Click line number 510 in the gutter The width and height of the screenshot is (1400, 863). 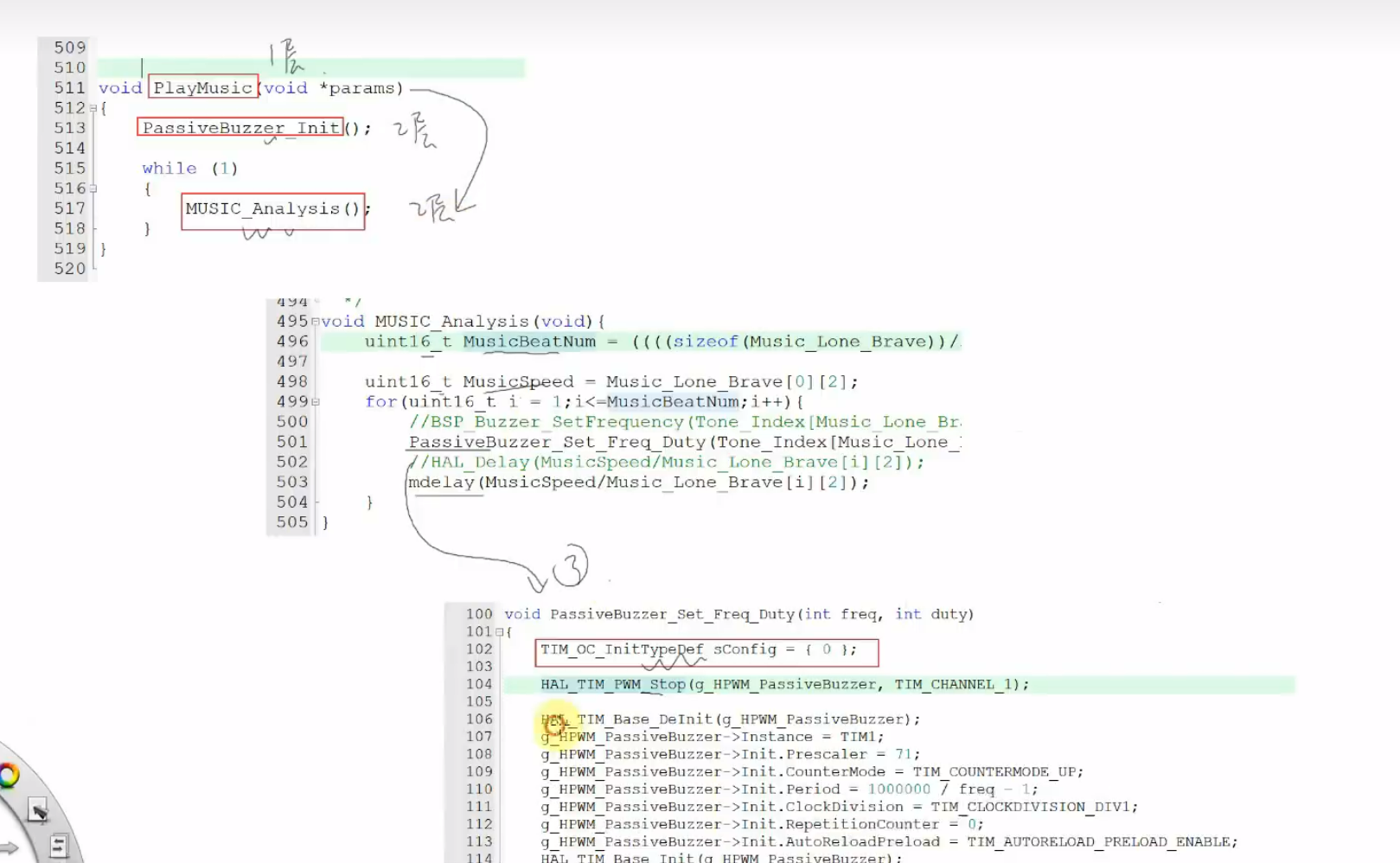(70, 67)
